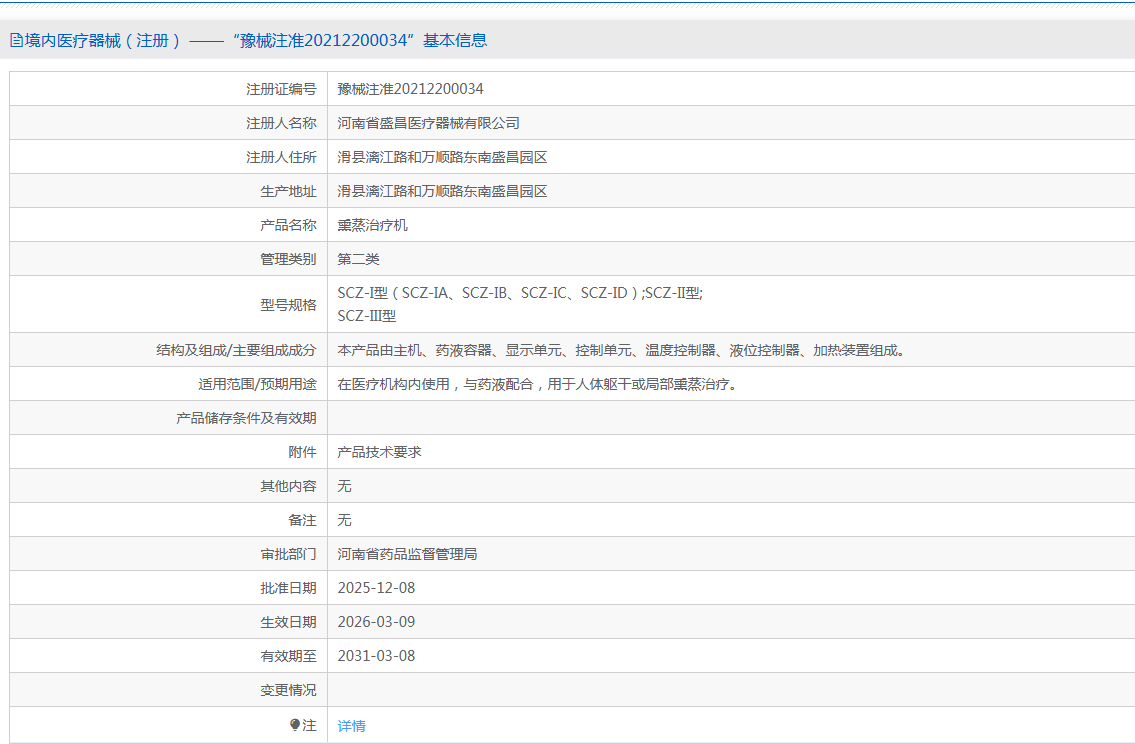The height and width of the screenshot is (744, 1135).
Task: Click the 生效日期 label
Action: (x=288, y=622)
